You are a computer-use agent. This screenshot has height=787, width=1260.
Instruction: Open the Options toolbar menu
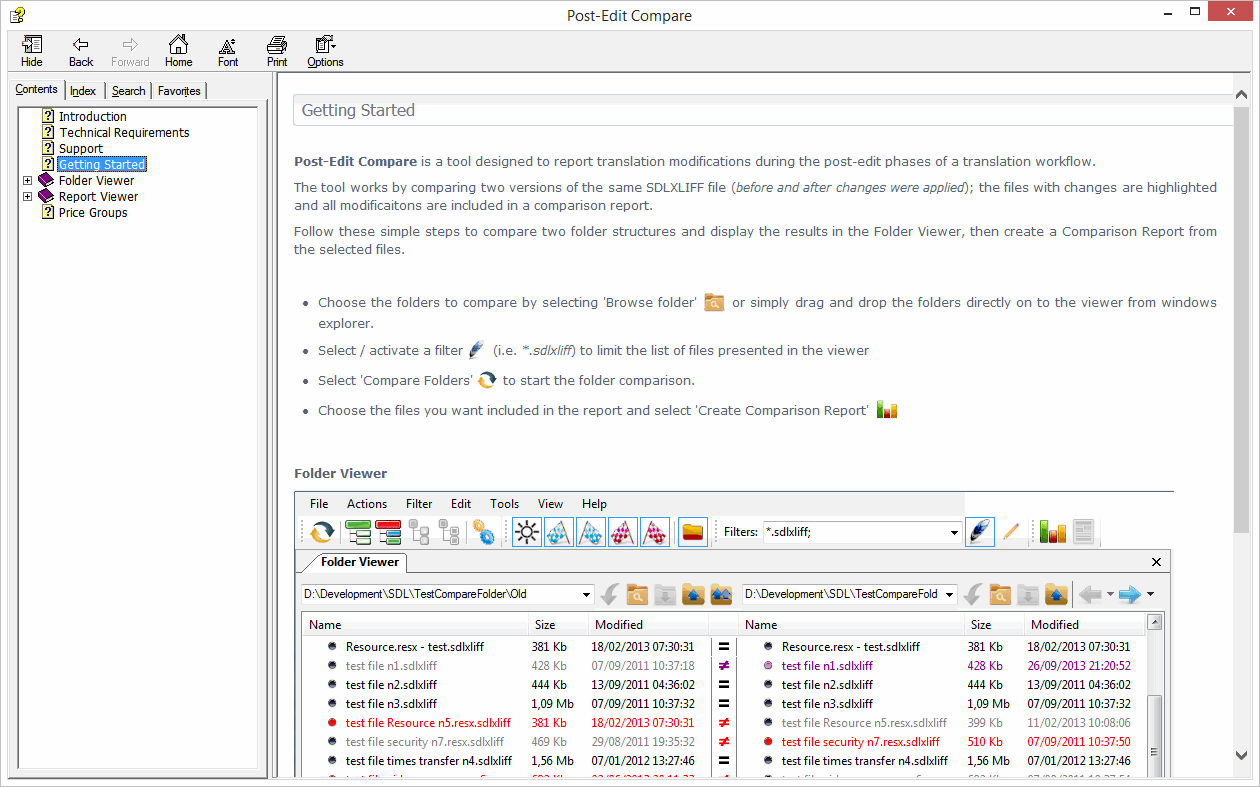(x=325, y=51)
